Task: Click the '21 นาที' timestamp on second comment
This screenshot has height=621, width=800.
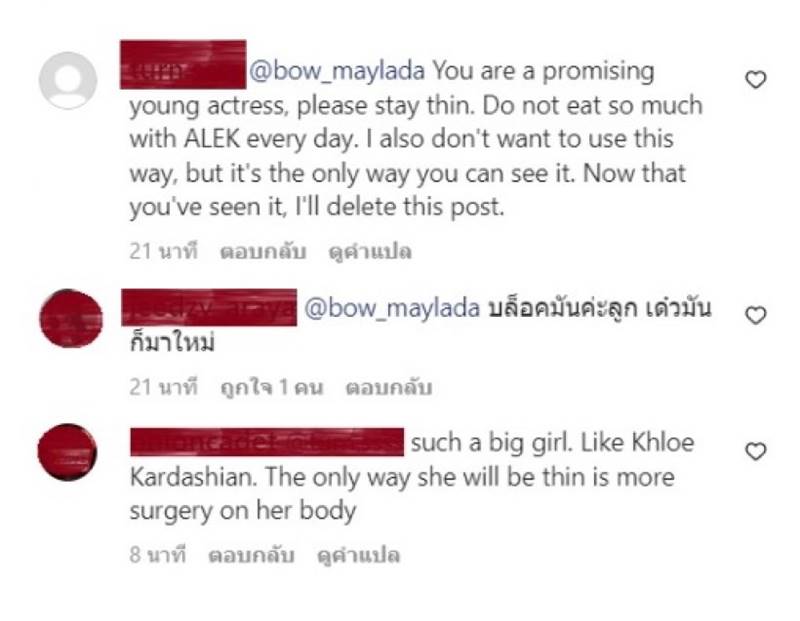Action: tap(163, 387)
